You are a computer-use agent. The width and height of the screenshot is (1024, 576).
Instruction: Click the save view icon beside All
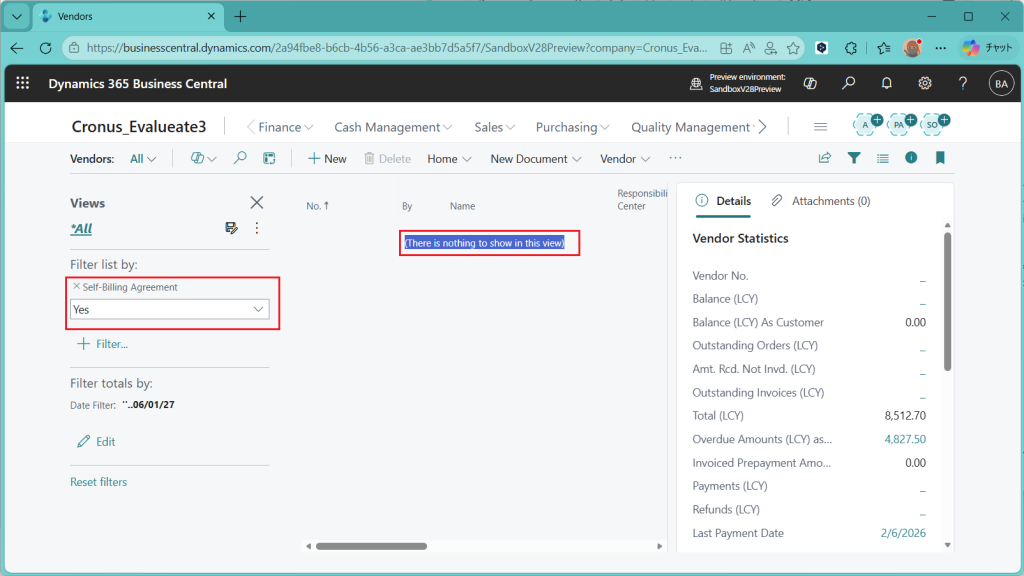click(232, 228)
